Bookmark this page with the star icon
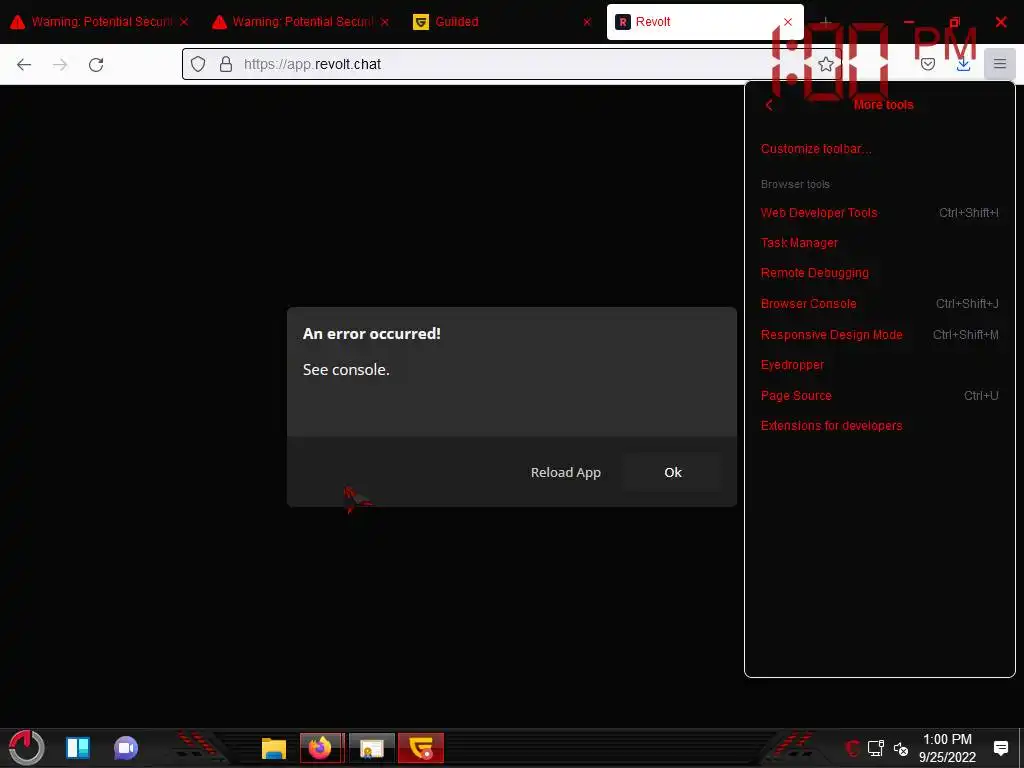Image resolution: width=1024 pixels, height=768 pixels. click(x=825, y=64)
